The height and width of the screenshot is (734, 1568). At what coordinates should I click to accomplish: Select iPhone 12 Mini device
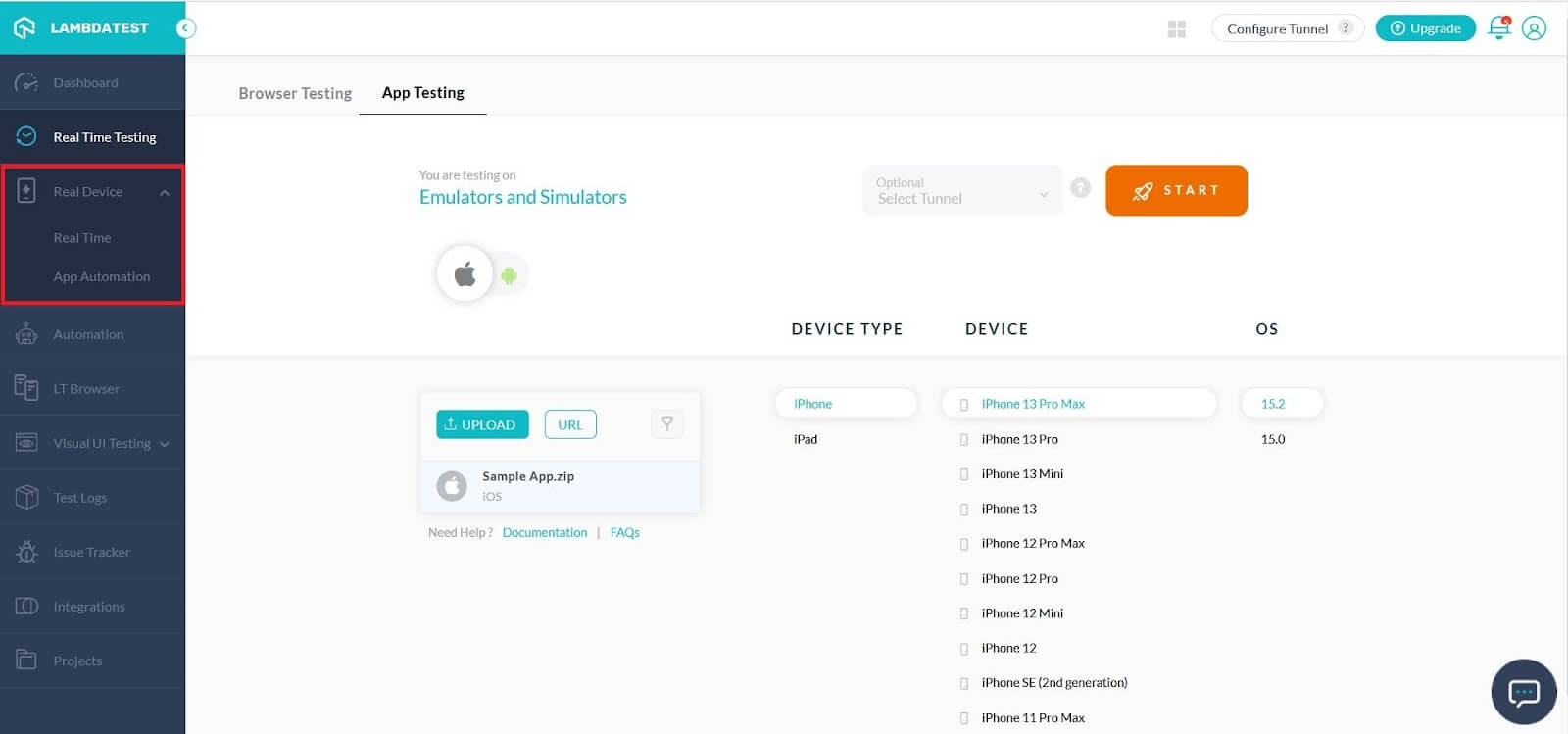click(1022, 613)
